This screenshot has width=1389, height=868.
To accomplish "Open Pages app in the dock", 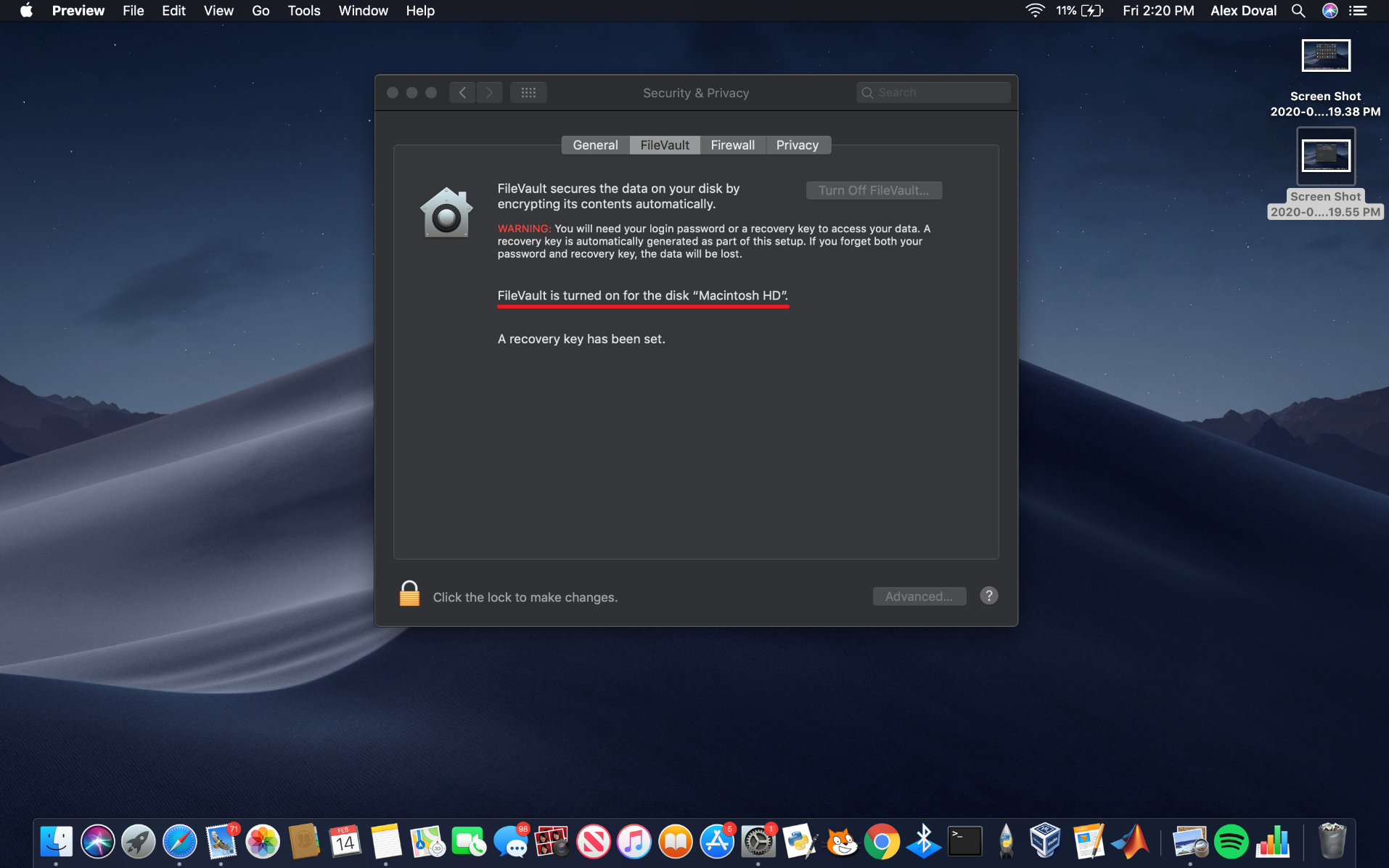I will [1088, 842].
